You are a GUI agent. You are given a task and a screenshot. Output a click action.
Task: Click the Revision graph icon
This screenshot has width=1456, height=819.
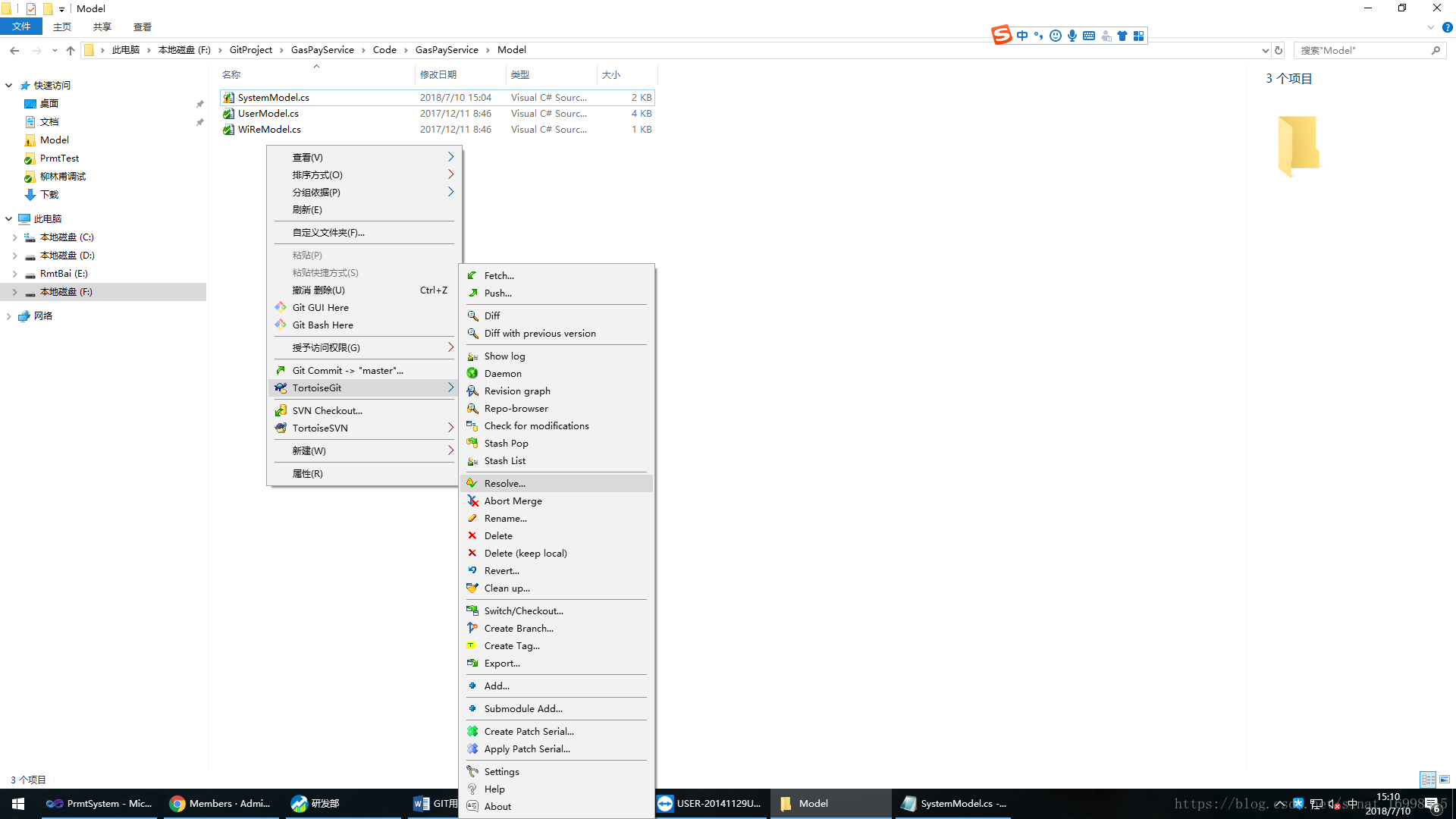click(x=472, y=391)
